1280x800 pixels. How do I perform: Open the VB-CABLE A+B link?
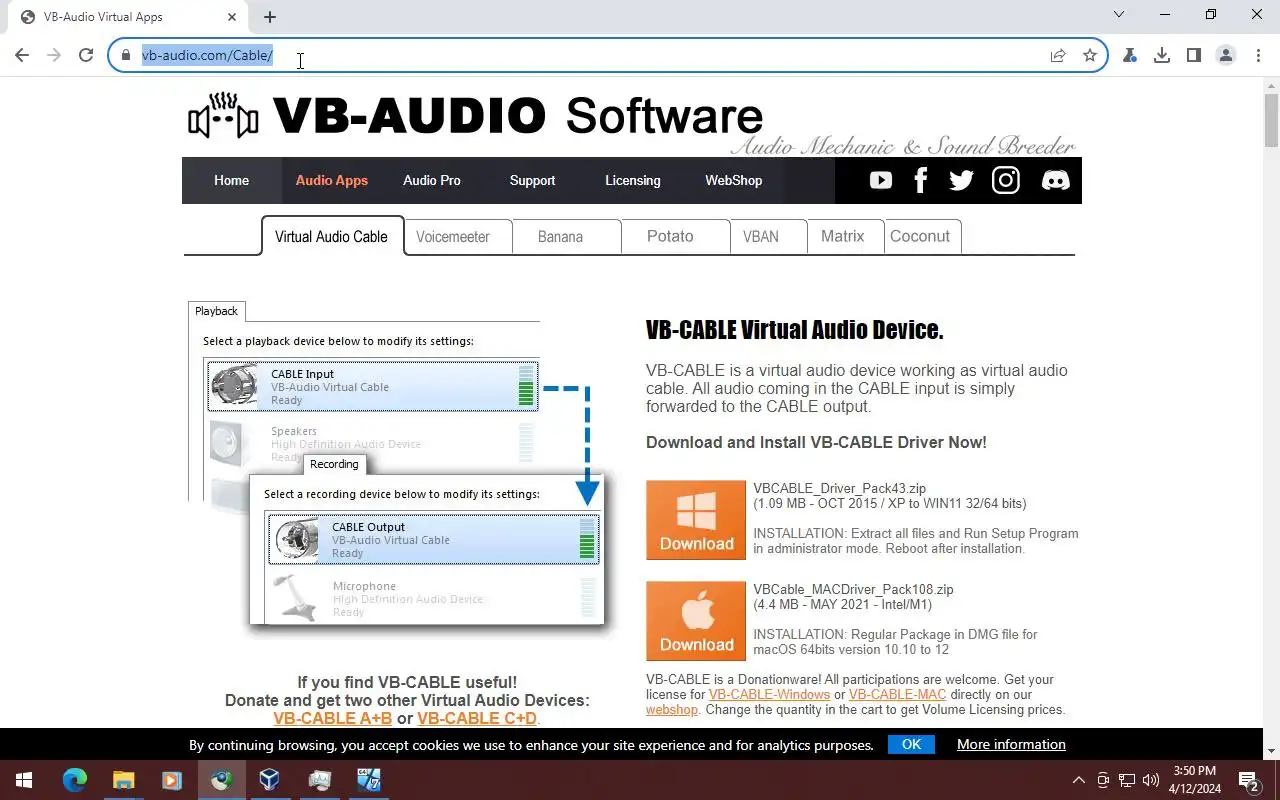click(x=332, y=718)
